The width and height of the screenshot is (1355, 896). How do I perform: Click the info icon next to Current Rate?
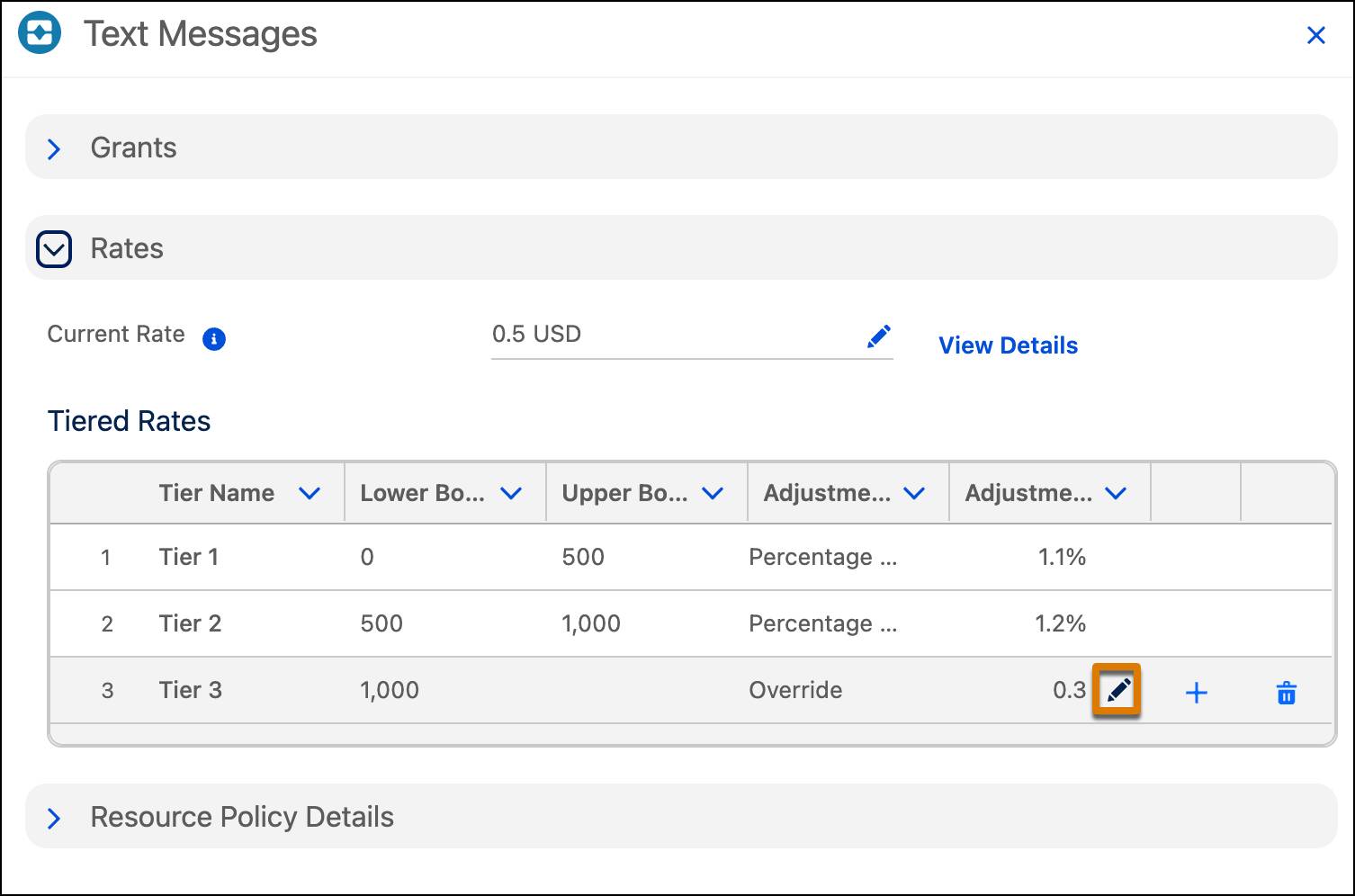214,339
